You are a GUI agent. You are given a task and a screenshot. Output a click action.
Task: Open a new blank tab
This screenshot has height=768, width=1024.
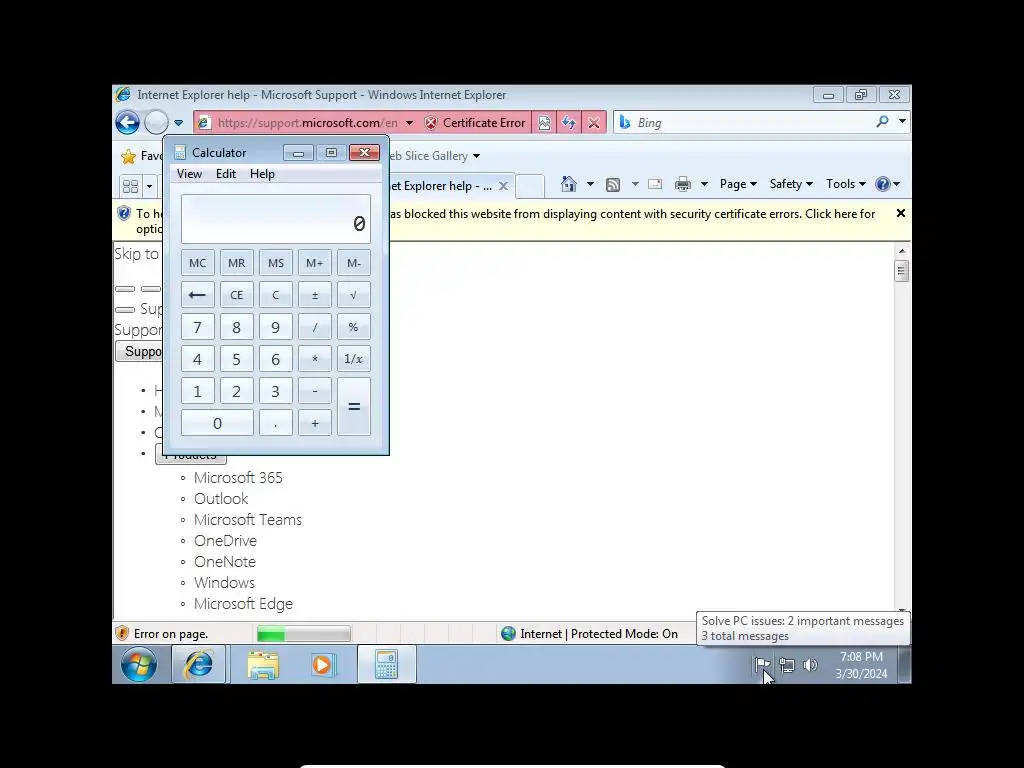[x=530, y=186]
